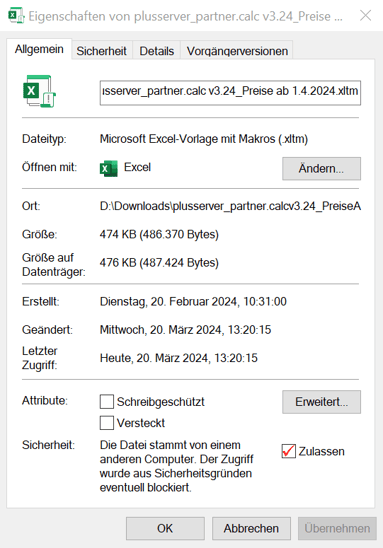
Task: Tick the Versteckt checkbox
Action: [107, 423]
